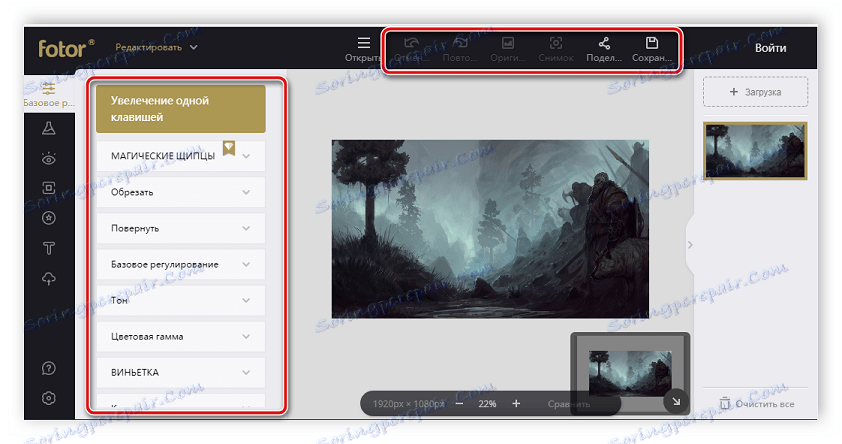Open the Редактировать mode dropdown

point(156,47)
